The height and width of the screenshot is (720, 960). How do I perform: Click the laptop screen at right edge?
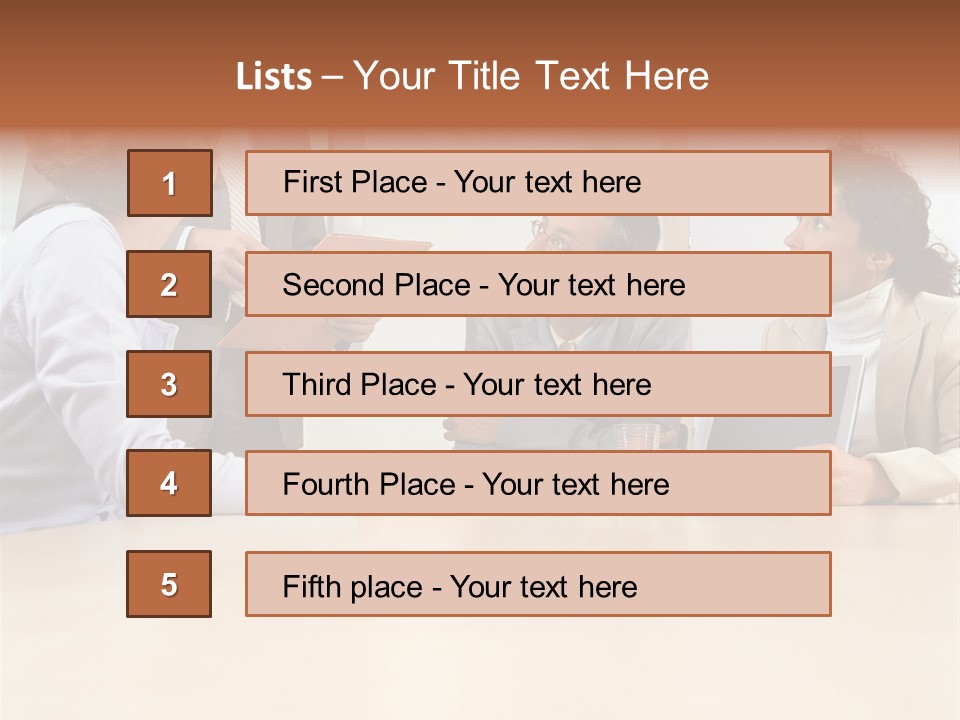[x=848, y=400]
